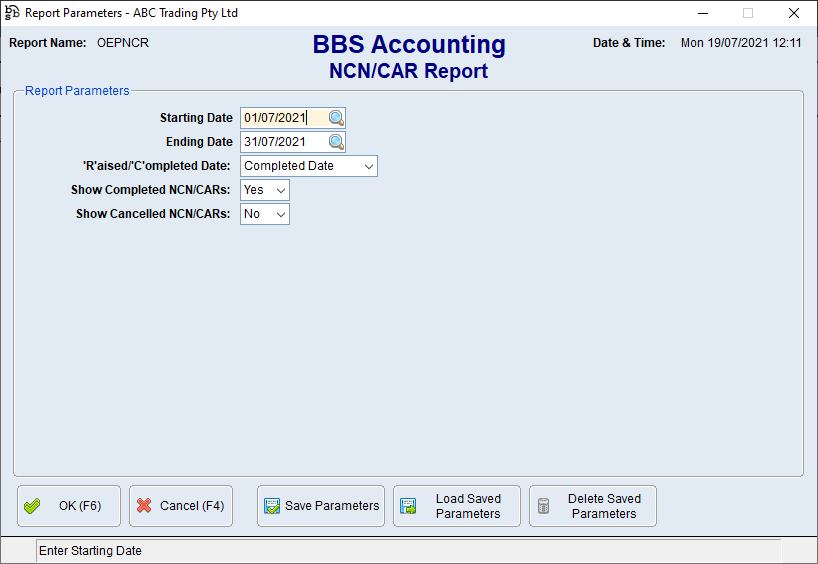Click the Delete Saved Parameters trash icon
The image size is (818, 564).
544,506
